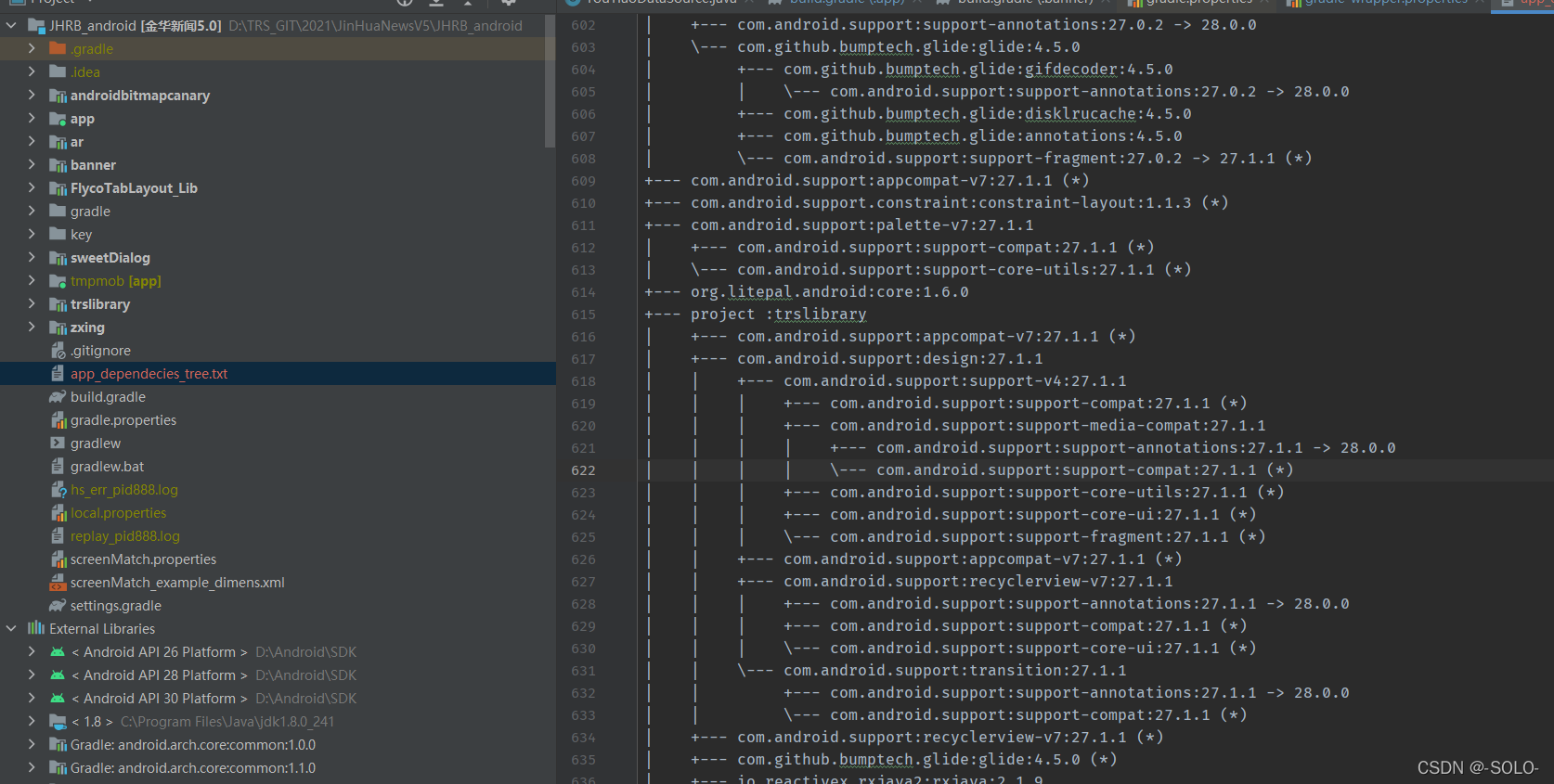This screenshot has width=1554, height=784.
Task: Collapse the External Libraries node
Action: 11,628
